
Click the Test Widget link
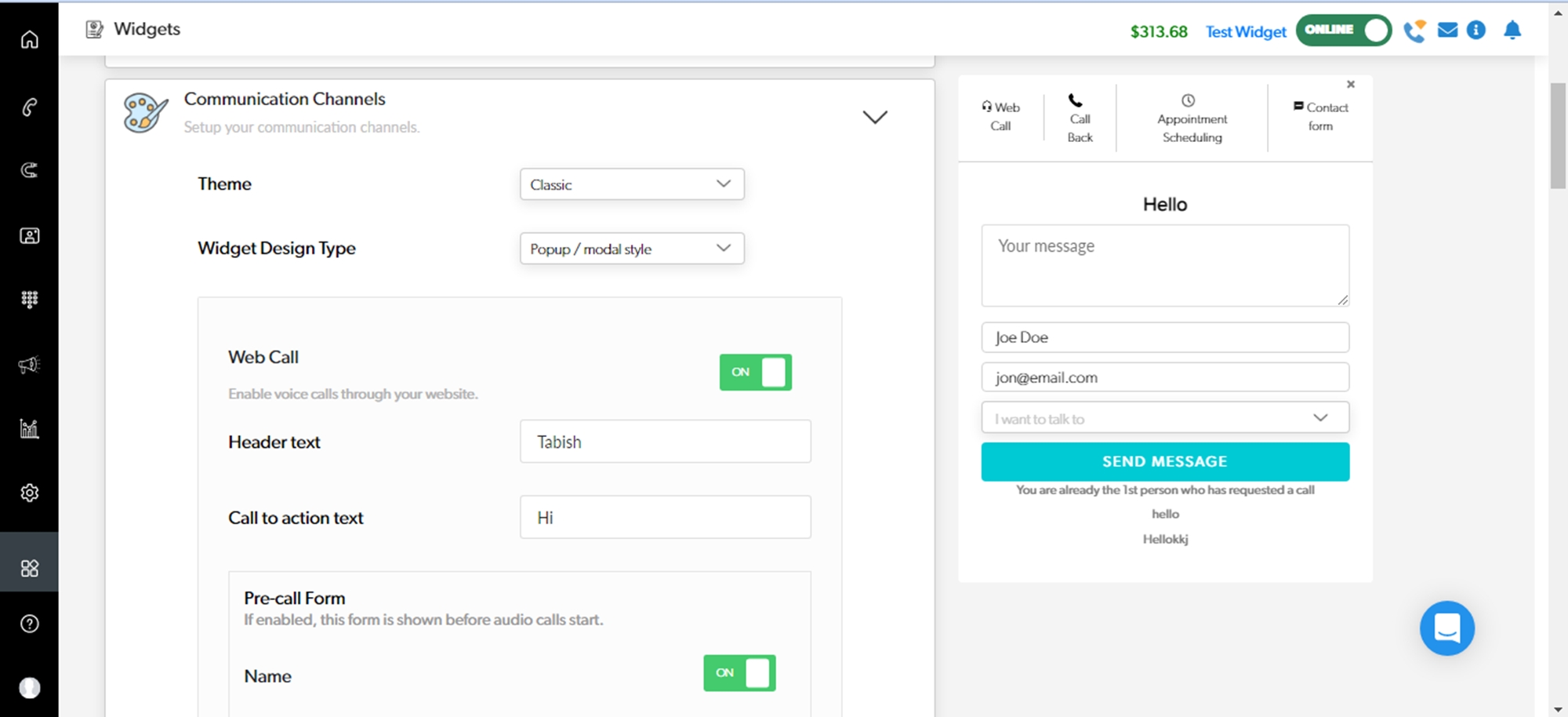point(1245,32)
